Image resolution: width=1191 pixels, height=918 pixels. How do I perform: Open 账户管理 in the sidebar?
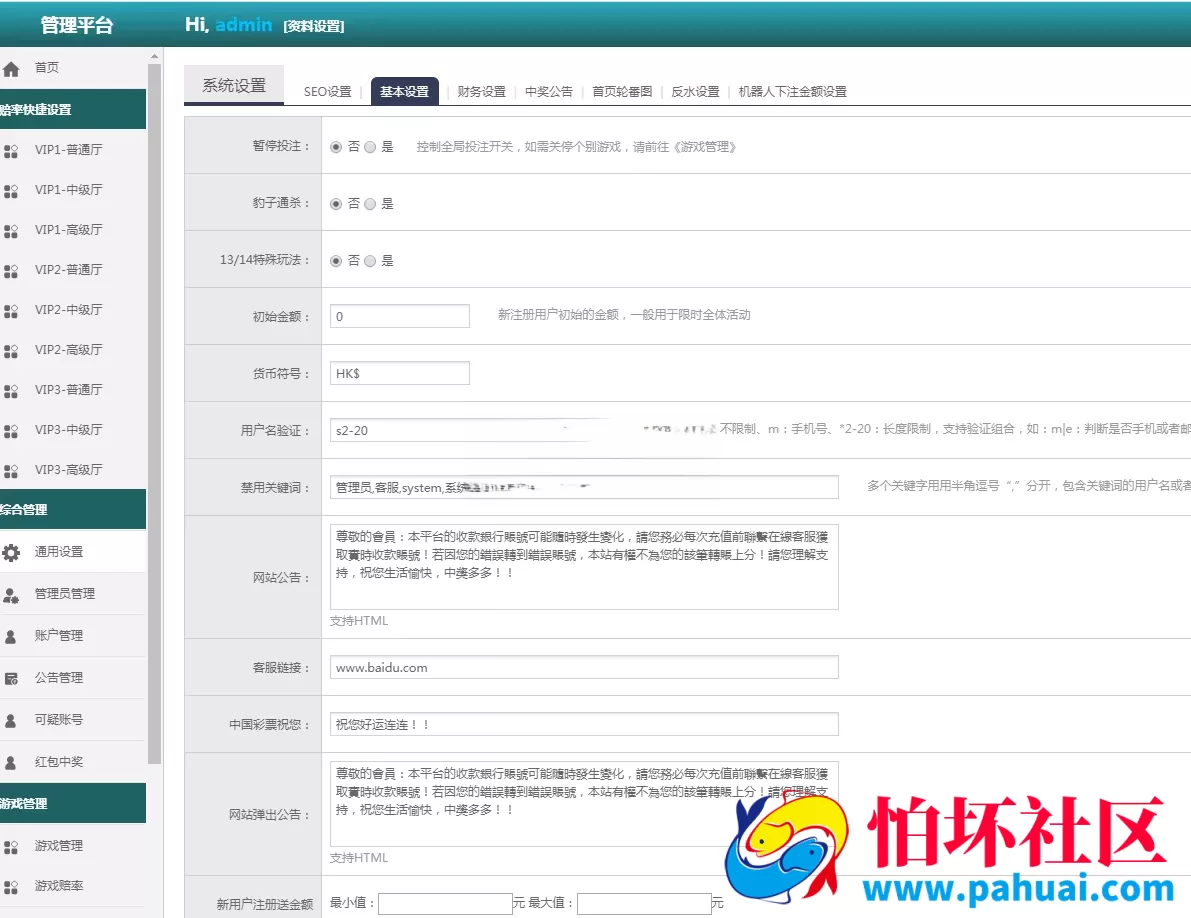[x=58, y=636]
